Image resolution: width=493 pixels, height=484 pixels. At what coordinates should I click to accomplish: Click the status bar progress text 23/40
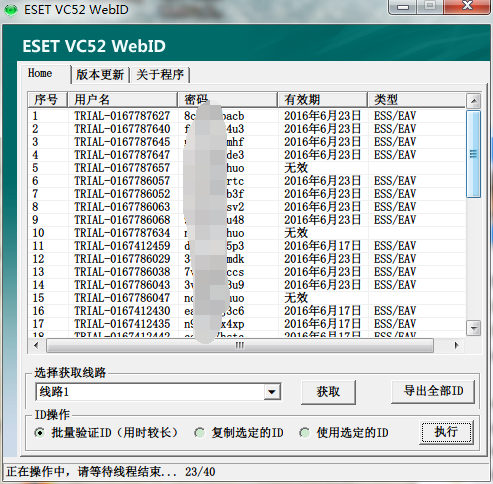coord(200,472)
